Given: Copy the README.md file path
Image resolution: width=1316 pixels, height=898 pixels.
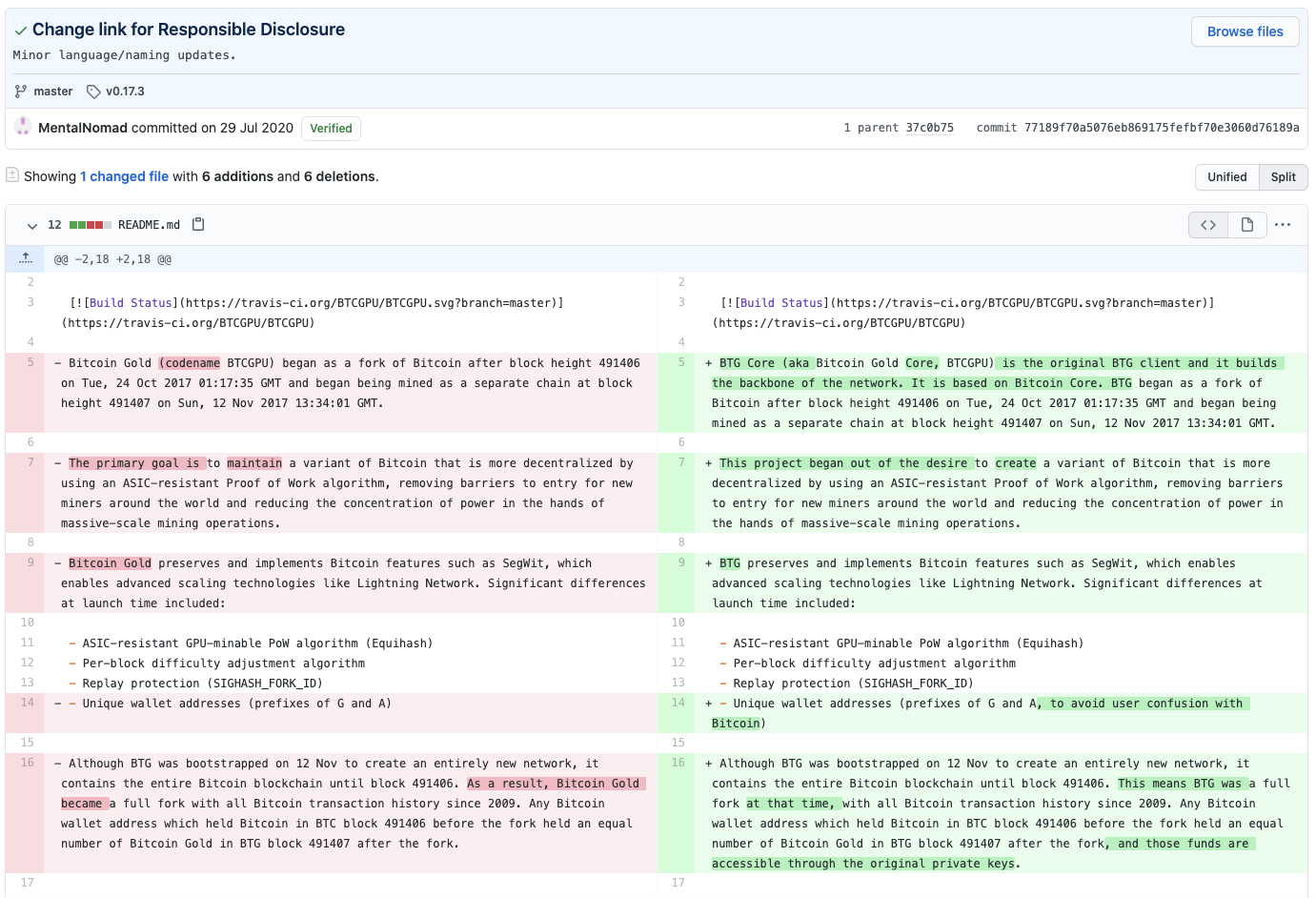Looking at the screenshot, I should (198, 225).
